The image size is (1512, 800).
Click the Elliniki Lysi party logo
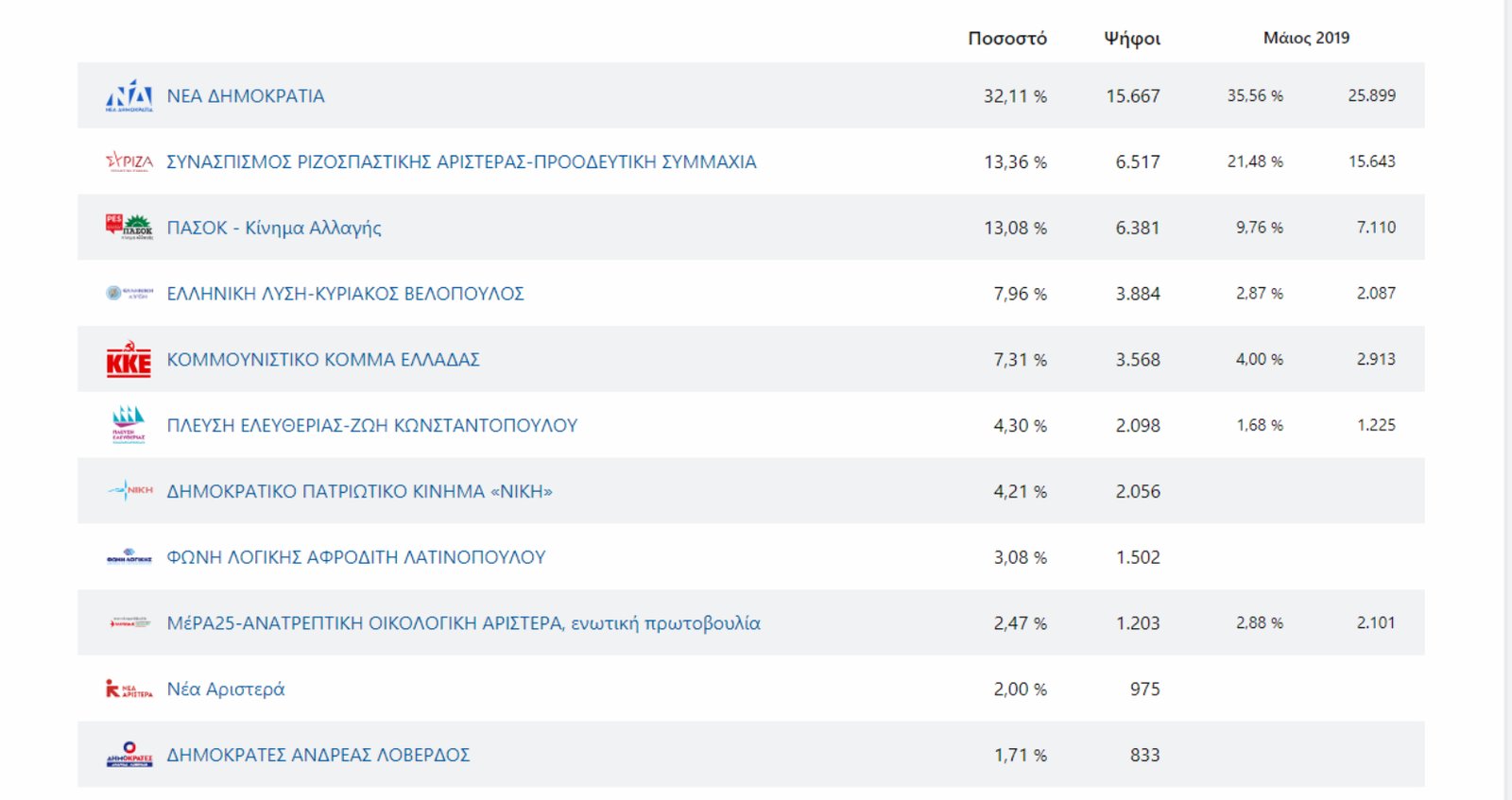pyautogui.click(x=129, y=294)
